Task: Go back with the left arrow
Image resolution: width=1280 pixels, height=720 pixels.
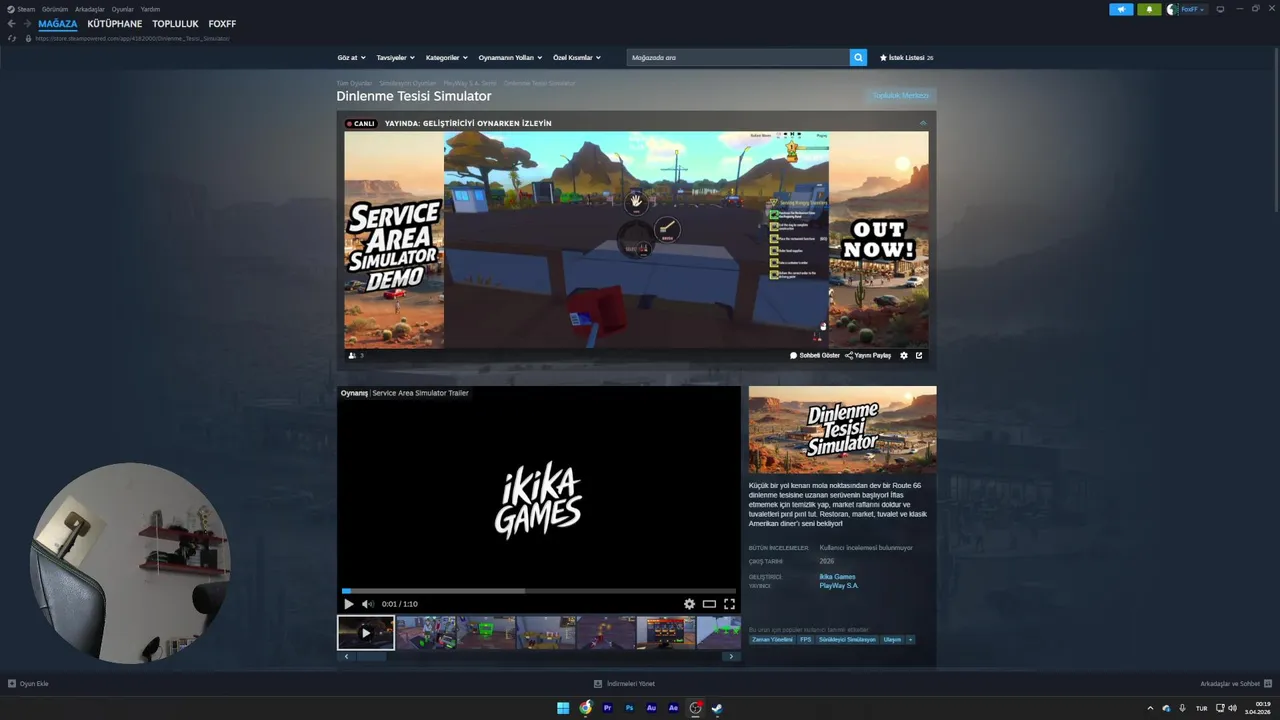Action: click(x=11, y=24)
